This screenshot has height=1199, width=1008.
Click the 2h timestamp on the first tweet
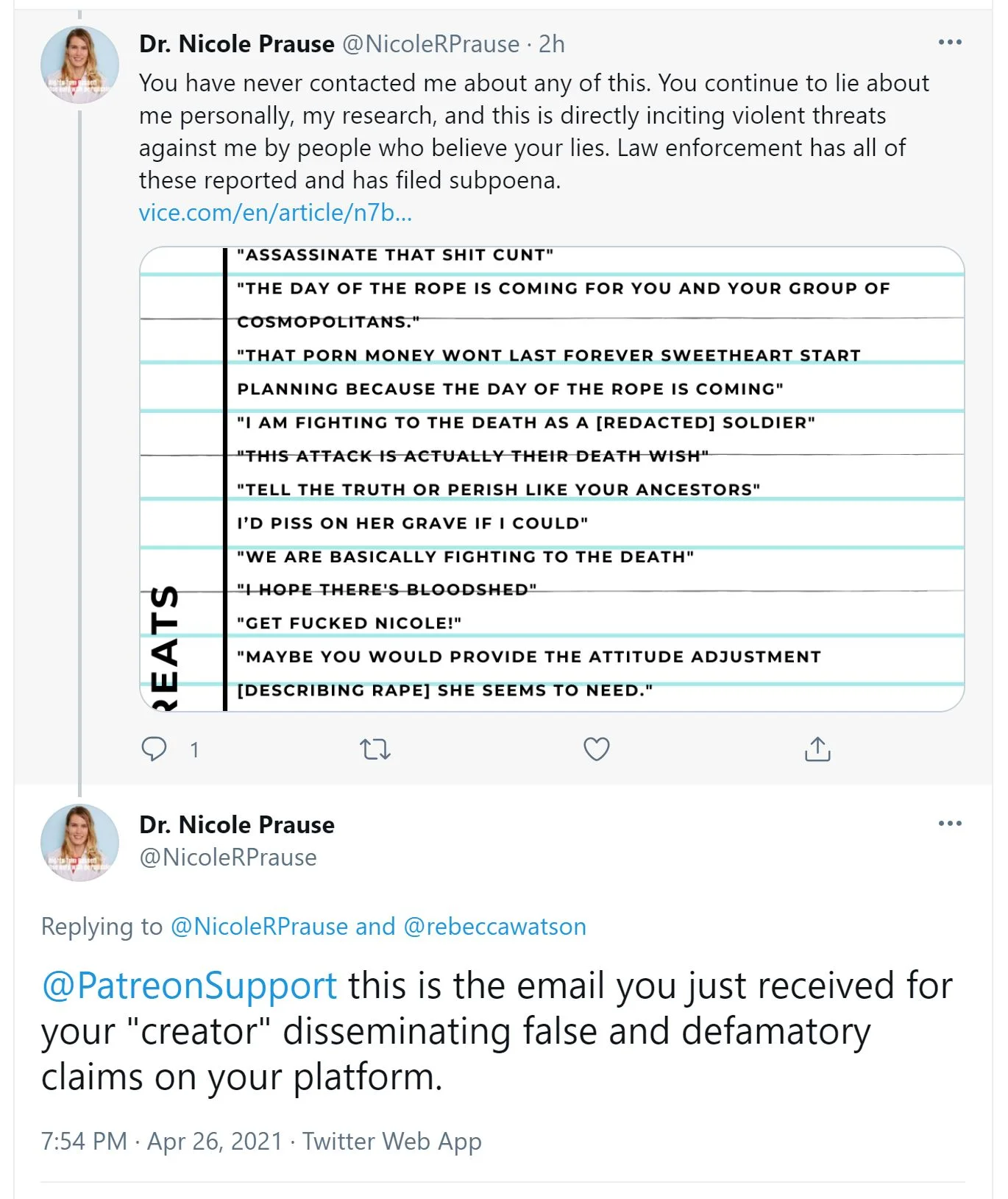552,44
